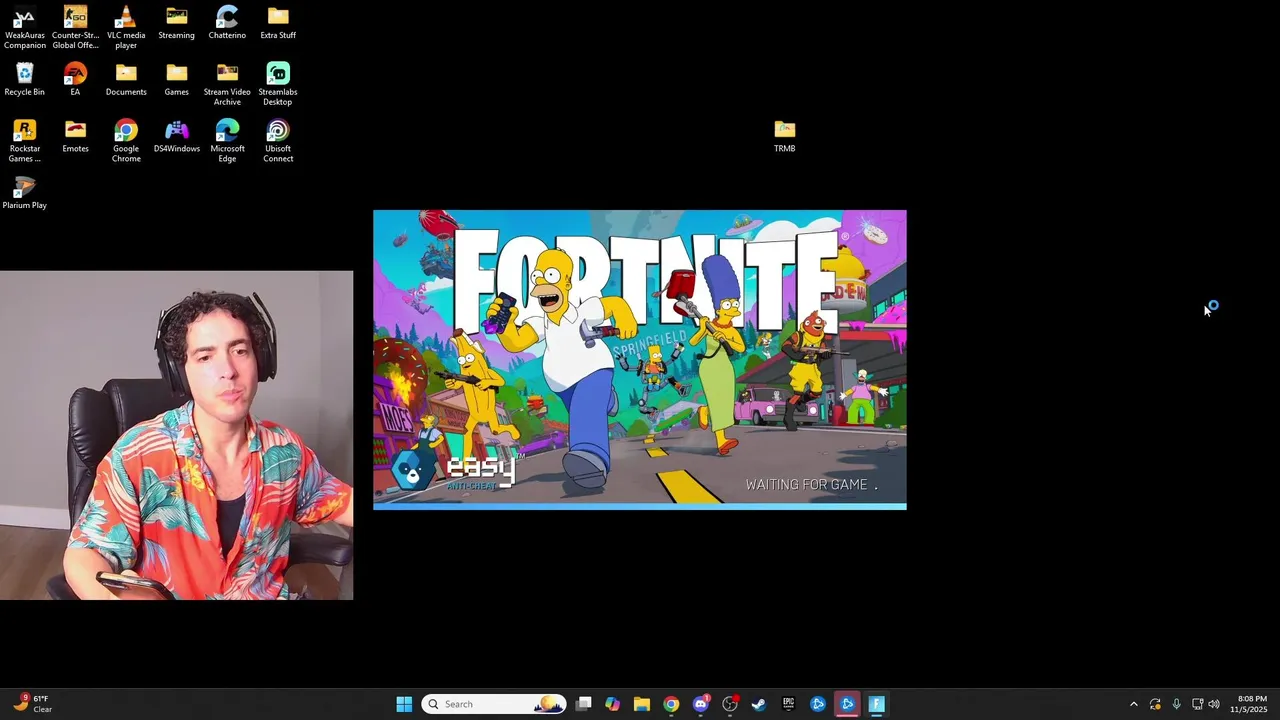This screenshot has width=1280, height=720.
Task: Click the Easy Anti-Cheat logo on the splash
Action: pos(456,470)
